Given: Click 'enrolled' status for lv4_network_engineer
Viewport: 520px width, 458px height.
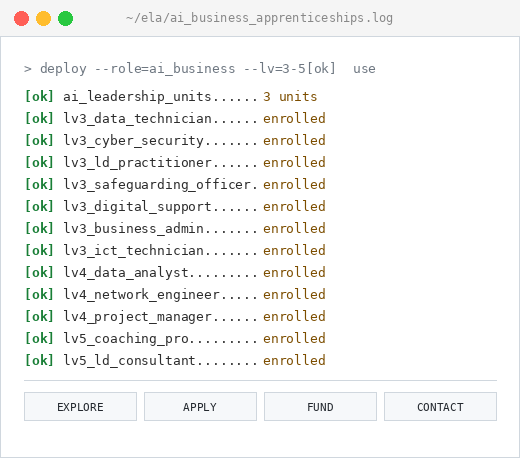Looking at the screenshot, I should (294, 295).
